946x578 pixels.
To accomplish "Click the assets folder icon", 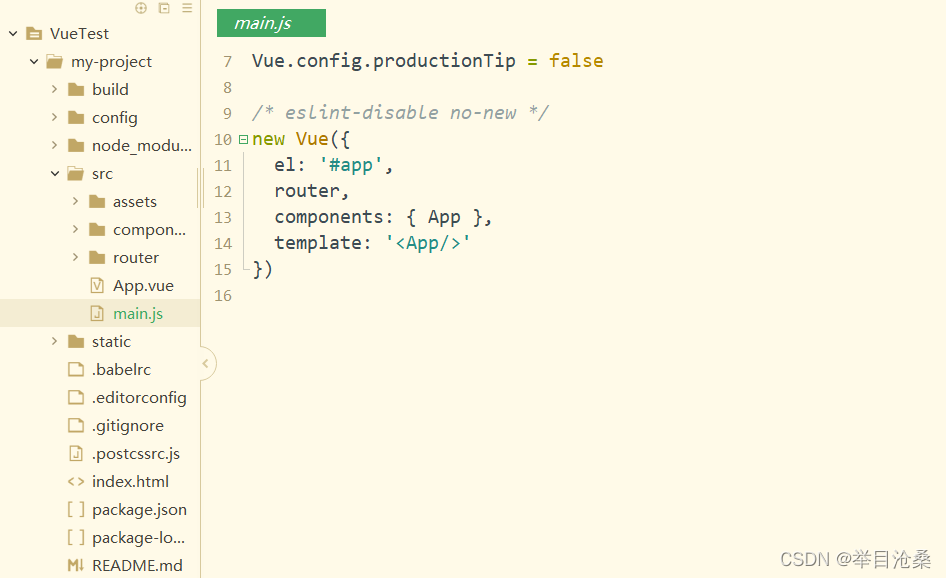I will tap(97, 202).
